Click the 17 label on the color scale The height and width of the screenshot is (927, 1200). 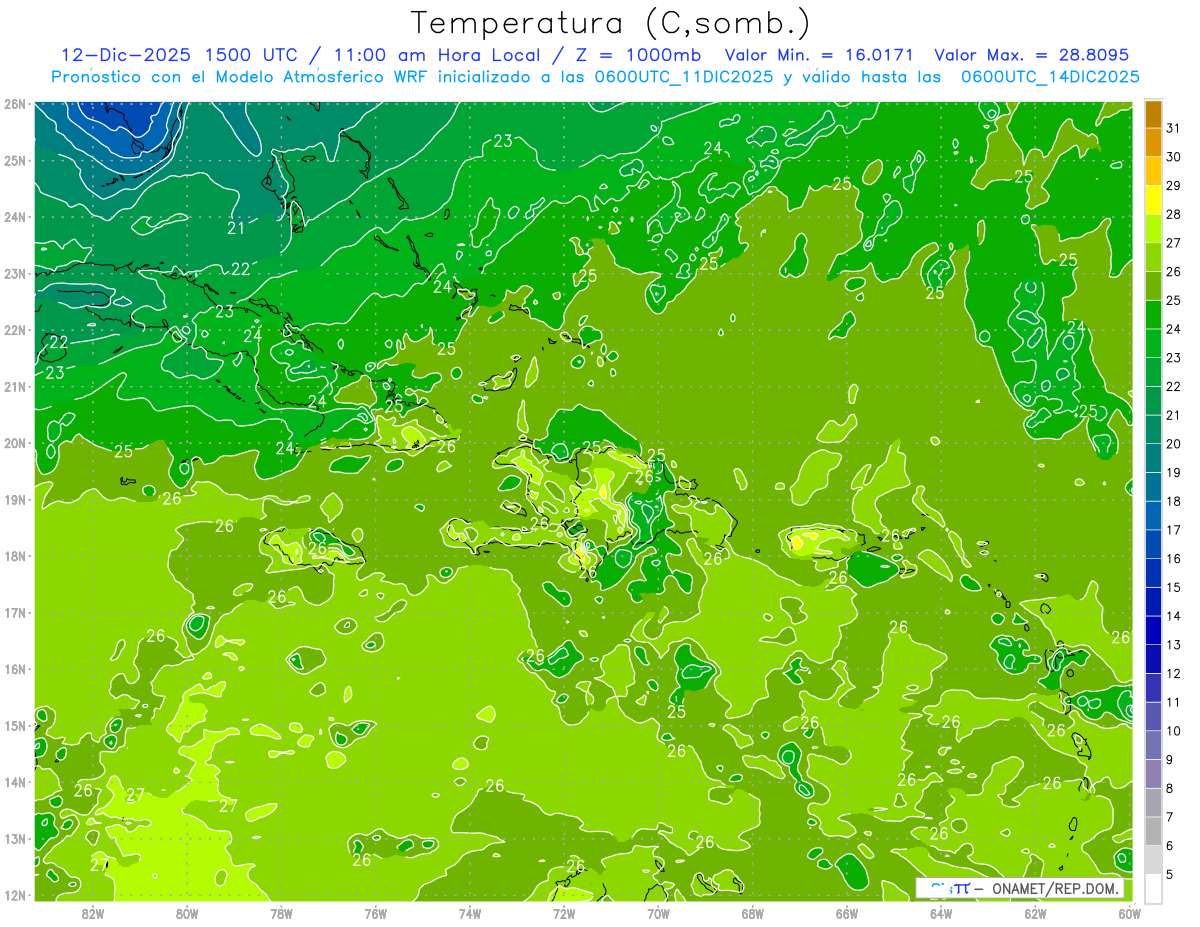pyautogui.click(x=1173, y=529)
